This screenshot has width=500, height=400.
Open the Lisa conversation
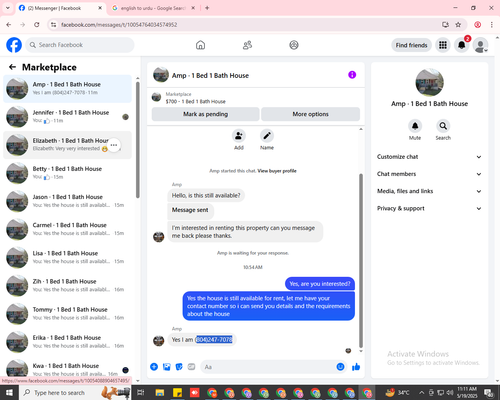click(67, 257)
